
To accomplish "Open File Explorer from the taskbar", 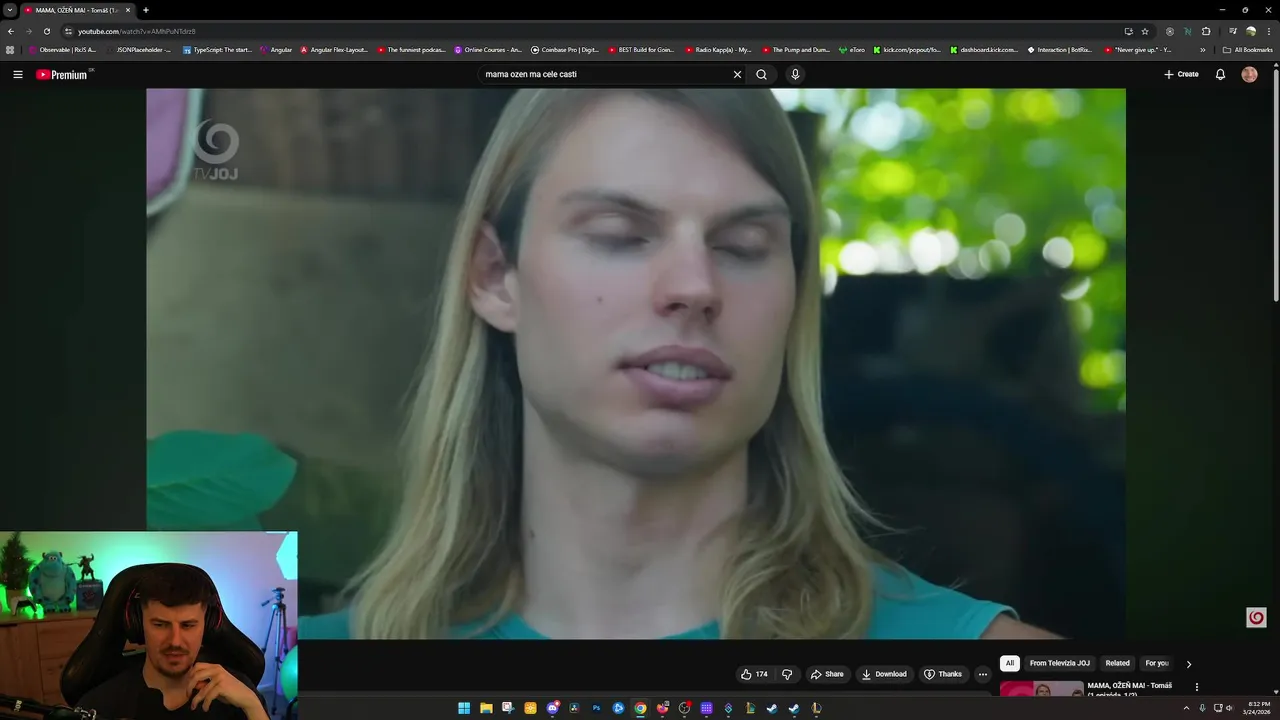I will pyautogui.click(x=486, y=708).
